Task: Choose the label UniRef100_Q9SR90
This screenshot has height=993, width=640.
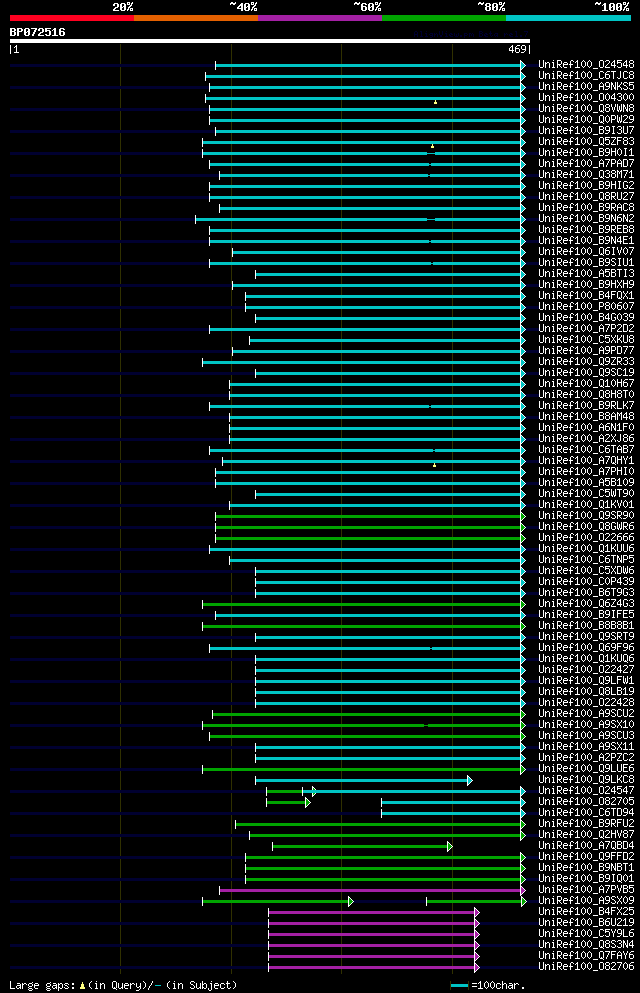Action: 586,515
